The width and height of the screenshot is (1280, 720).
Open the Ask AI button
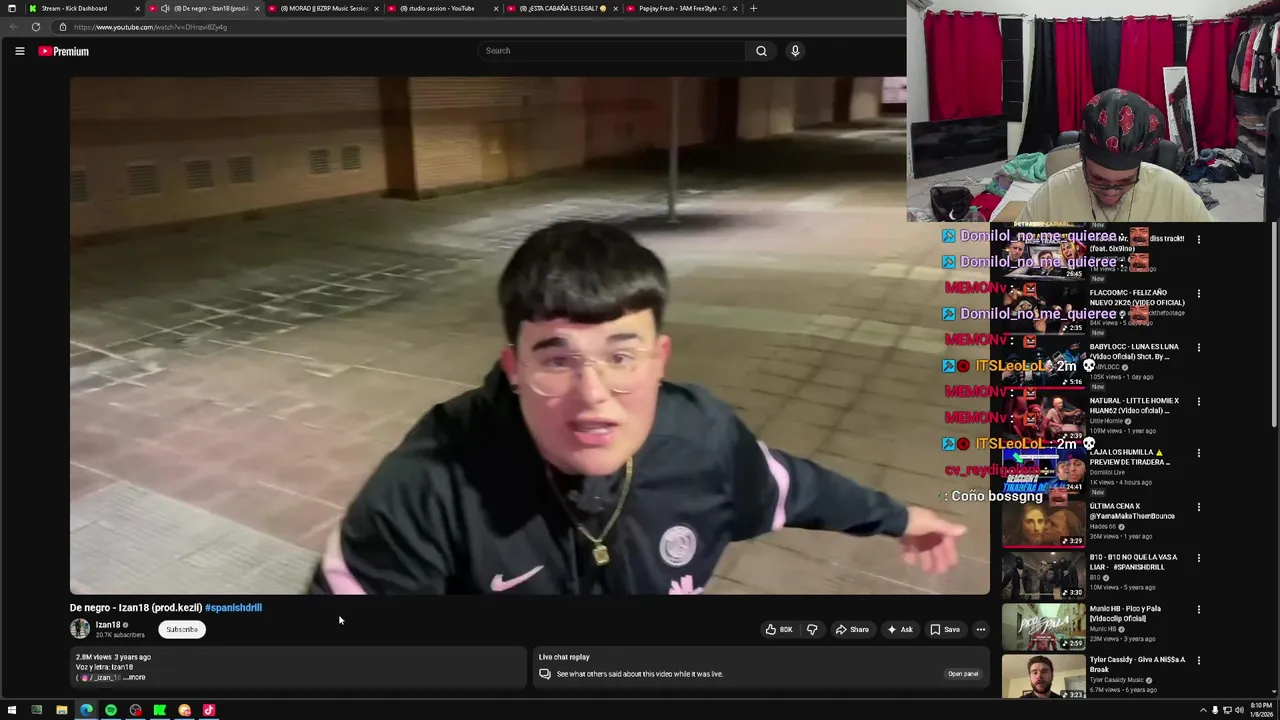[900, 630]
